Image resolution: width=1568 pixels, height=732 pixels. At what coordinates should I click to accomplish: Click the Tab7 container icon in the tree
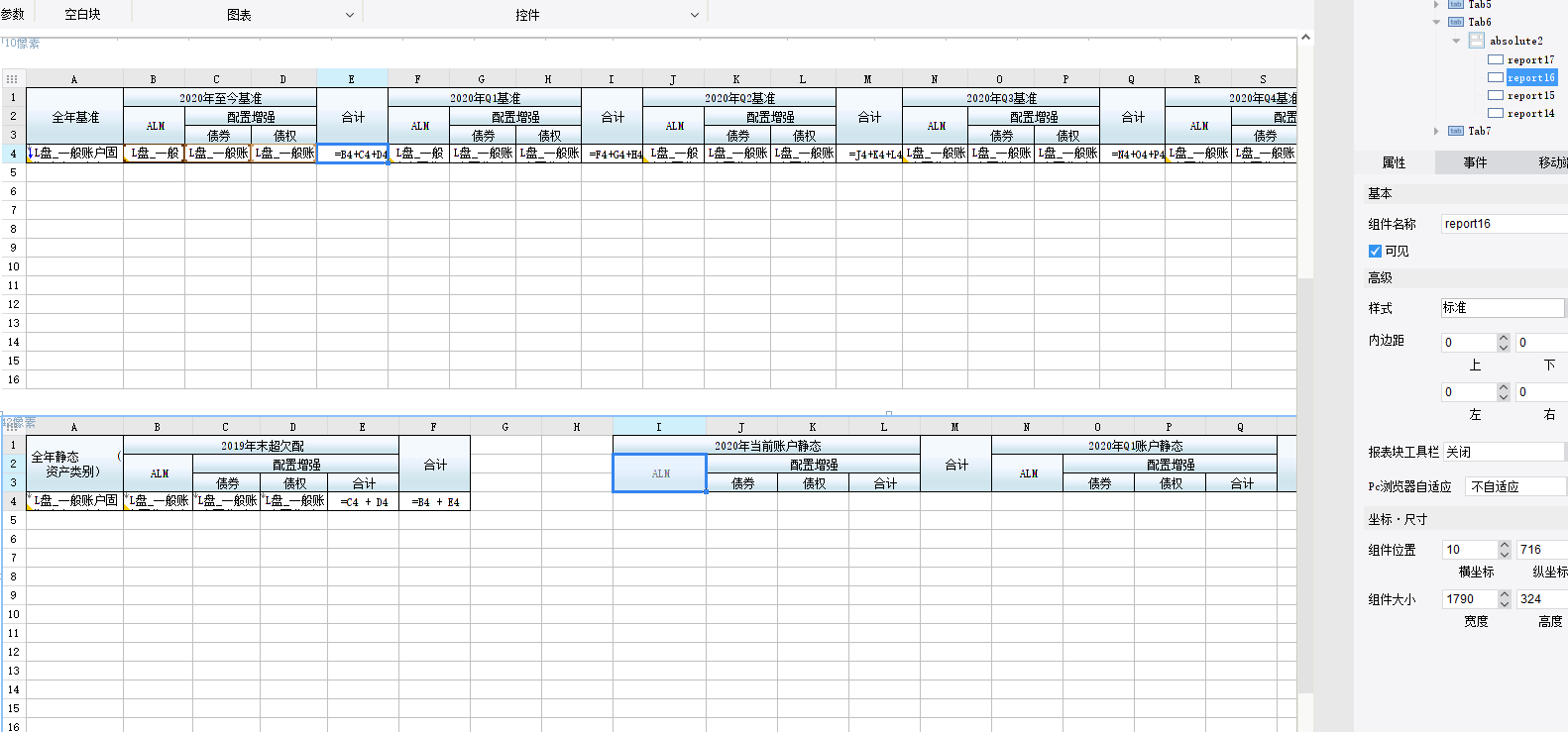click(1456, 131)
